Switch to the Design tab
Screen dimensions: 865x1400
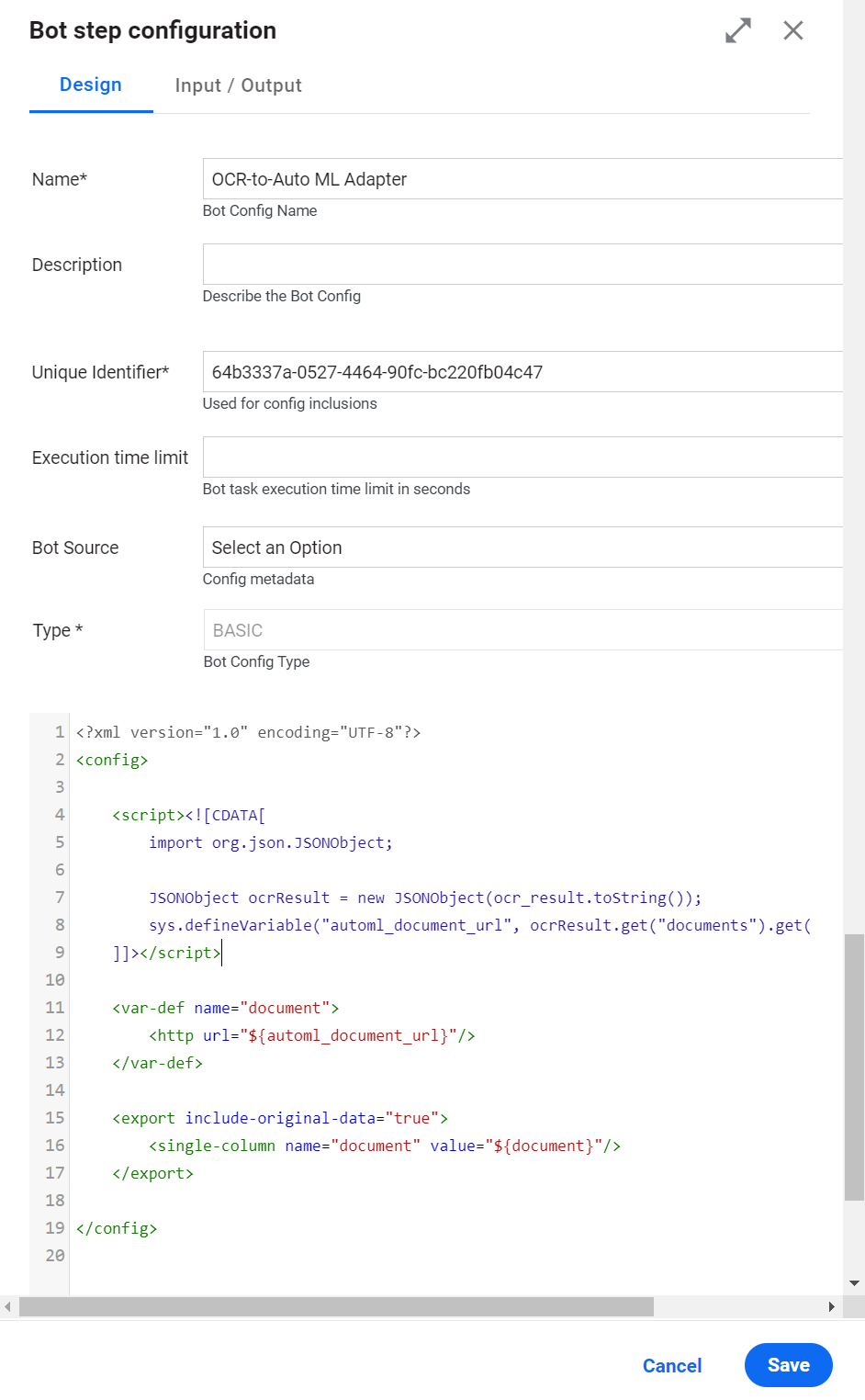91,85
